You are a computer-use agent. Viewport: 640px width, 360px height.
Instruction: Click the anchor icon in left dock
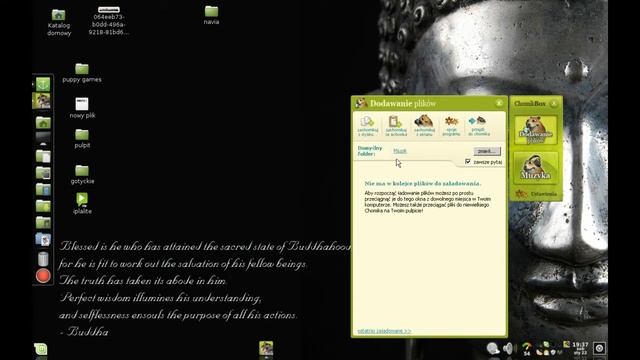[x=43, y=84]
